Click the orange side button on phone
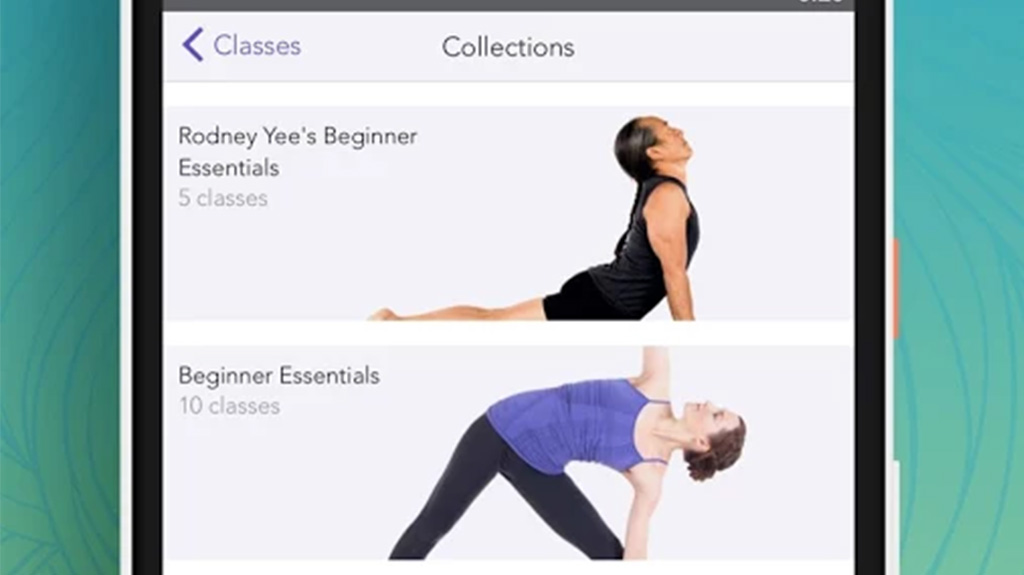Viewport: 1024px width, 575px height. [896, 288]
